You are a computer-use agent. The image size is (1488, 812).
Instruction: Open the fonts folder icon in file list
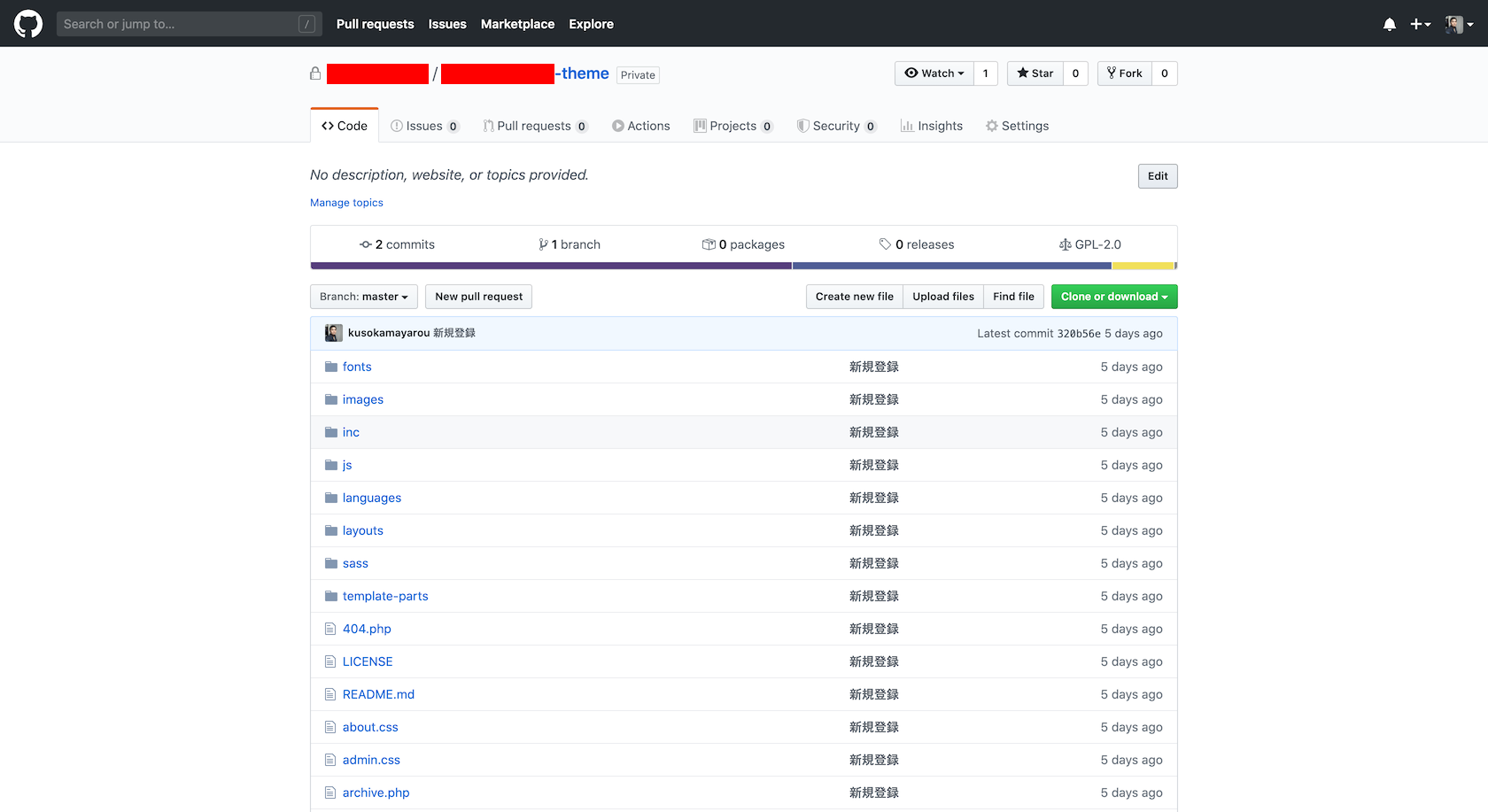[x=329, y=366]
